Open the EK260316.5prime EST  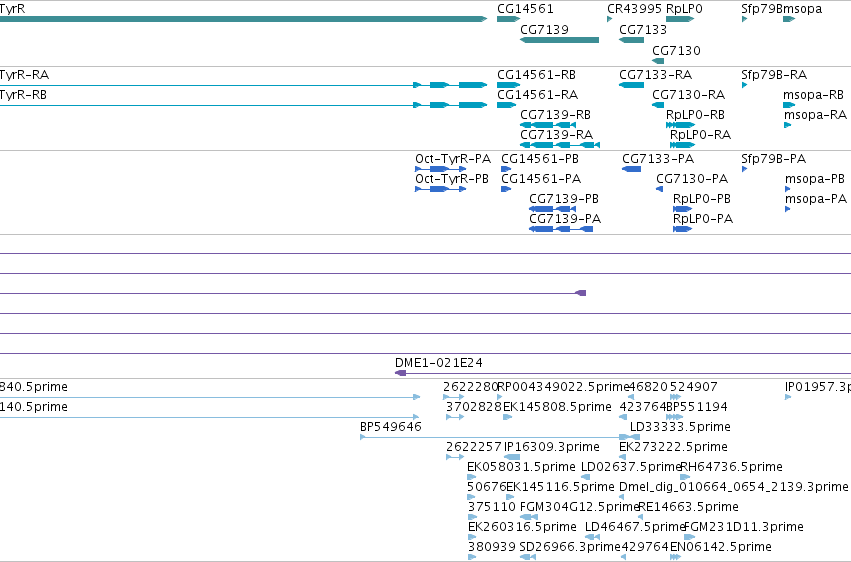(x=472, y=538)
